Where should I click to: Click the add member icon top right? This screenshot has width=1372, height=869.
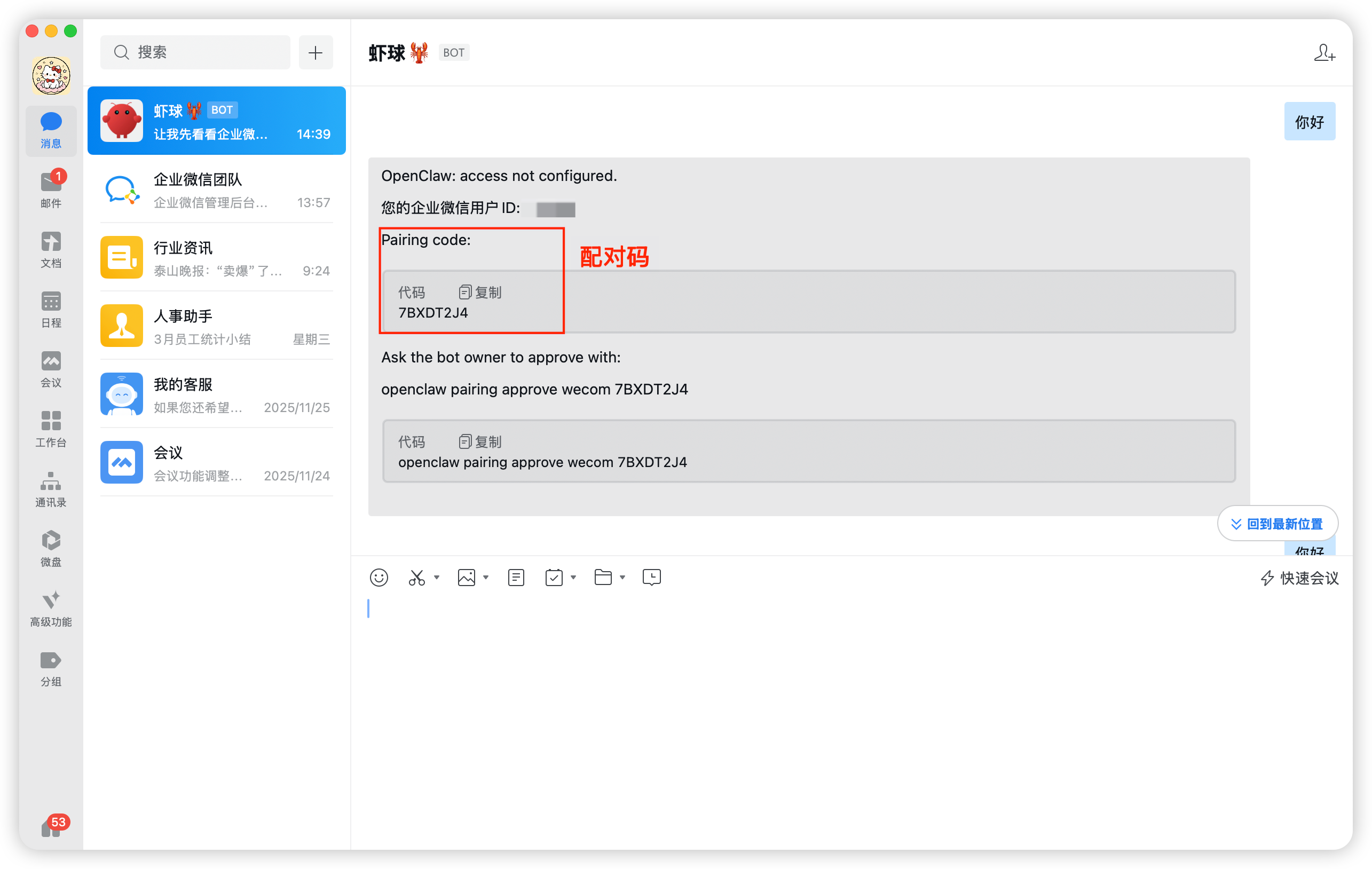(x=1324, y=53)
